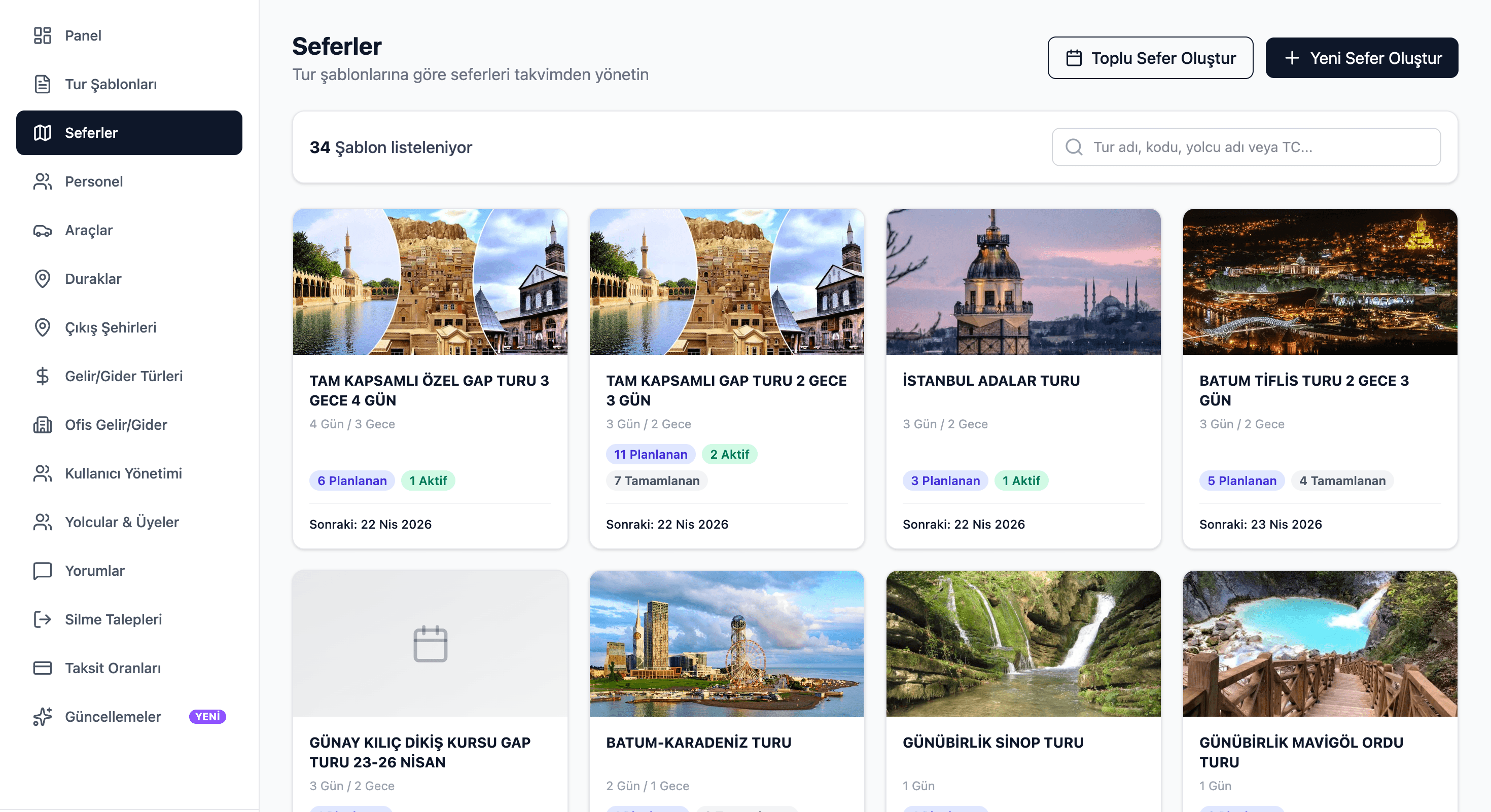
Task: Open Çıkış Şehirleri from the sidebar
Action: point(129,327)
